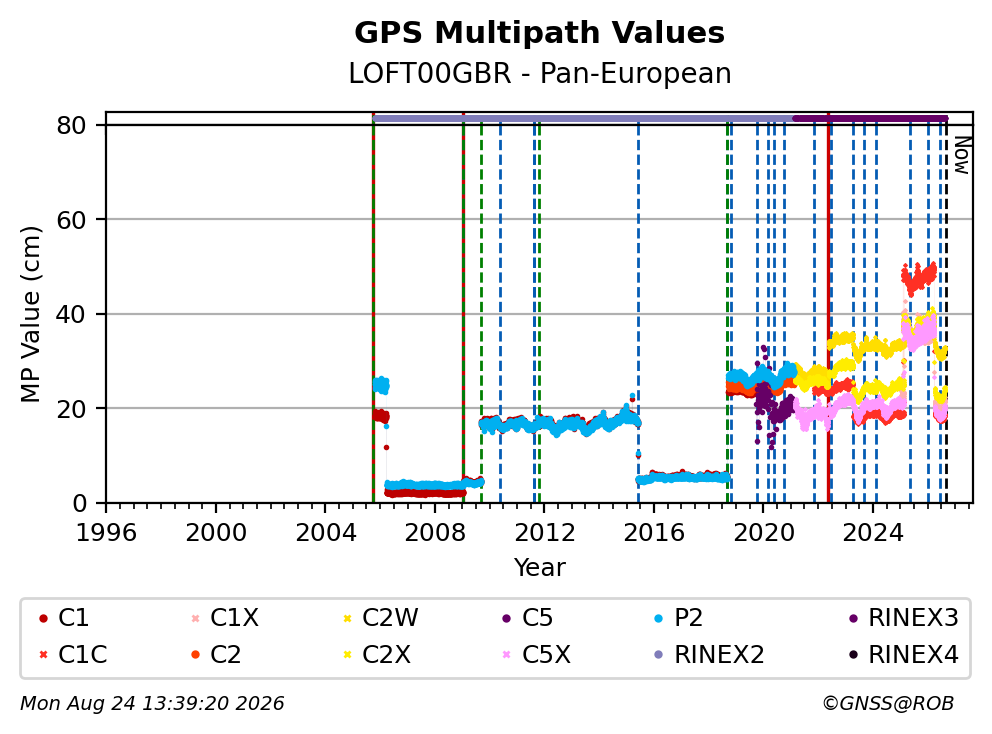Image resolution: width=992 pixels, height=734 pixels.
Task: Click the LOFT00GBR - Pan-European subtitle
Action: (540, 73)
